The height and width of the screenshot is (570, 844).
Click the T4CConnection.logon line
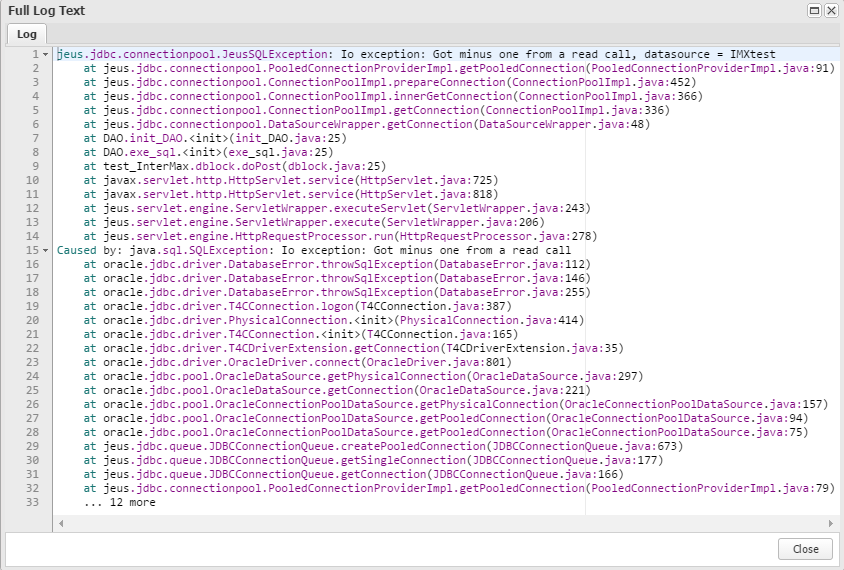coord(298,306)
